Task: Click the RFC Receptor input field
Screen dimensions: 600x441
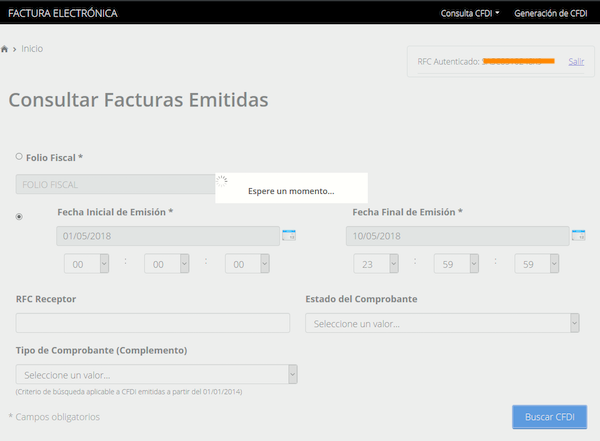Action: pyautogui.click(x=153, y=323)
